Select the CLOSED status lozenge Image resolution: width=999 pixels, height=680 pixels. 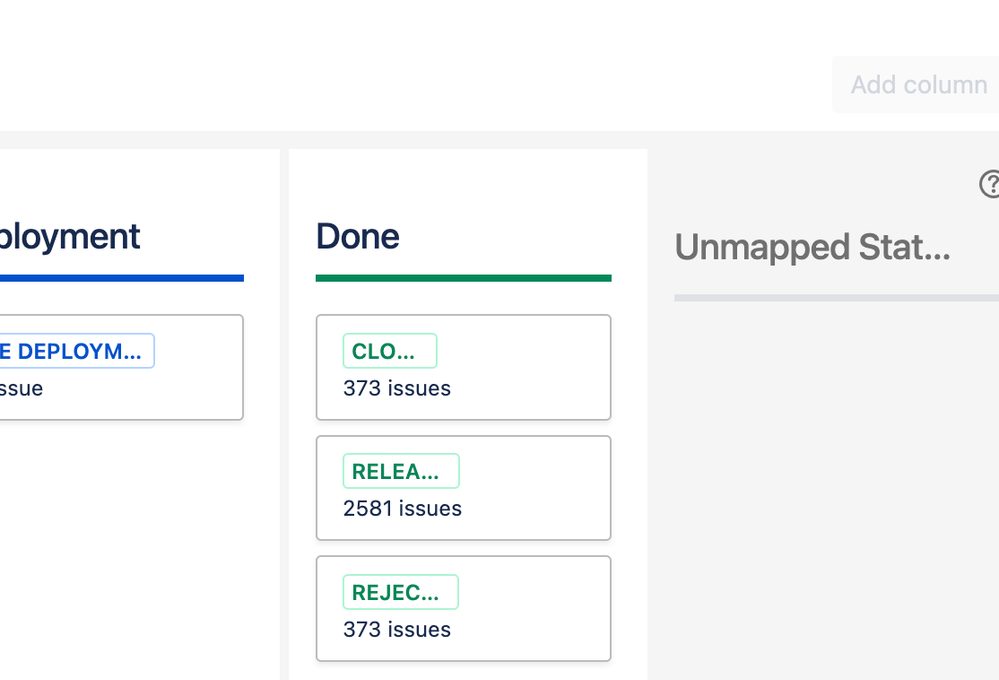pyautogui.click(x=390, y=351)
